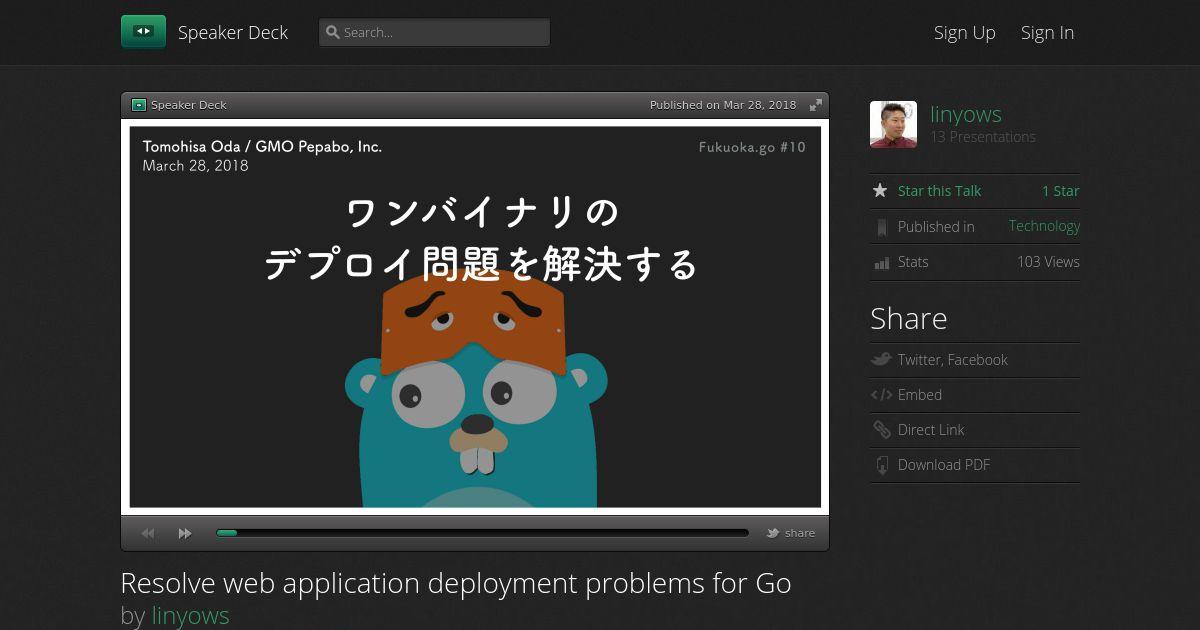Click the slide image of the gopher
1200x630 pixels.
pos(475,316)
